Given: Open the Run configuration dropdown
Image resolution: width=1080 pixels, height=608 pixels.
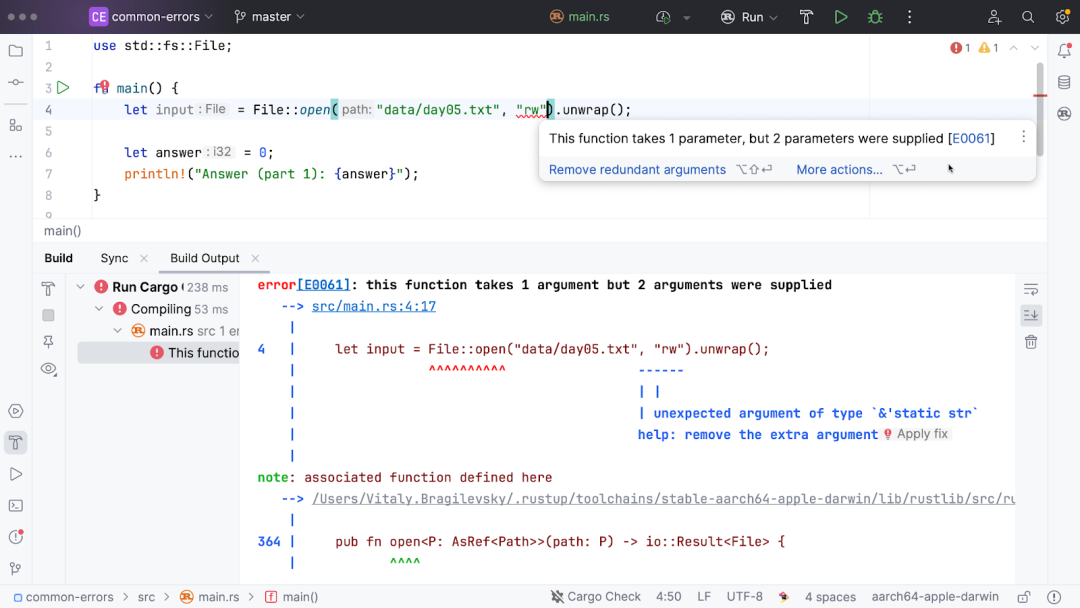Looking at the screenshot, I should [x=749, y=17].
